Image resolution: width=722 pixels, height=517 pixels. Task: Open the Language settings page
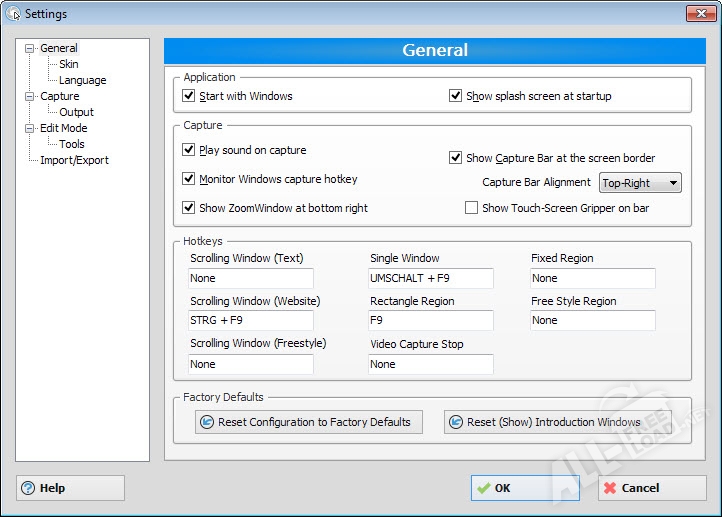[82, 80]
